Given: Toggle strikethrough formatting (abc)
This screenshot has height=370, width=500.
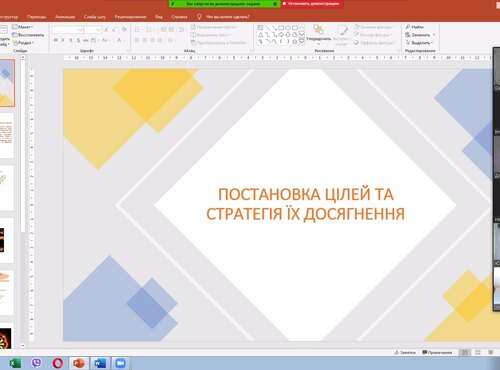Looking at the screenshot, I should (86, 40).
